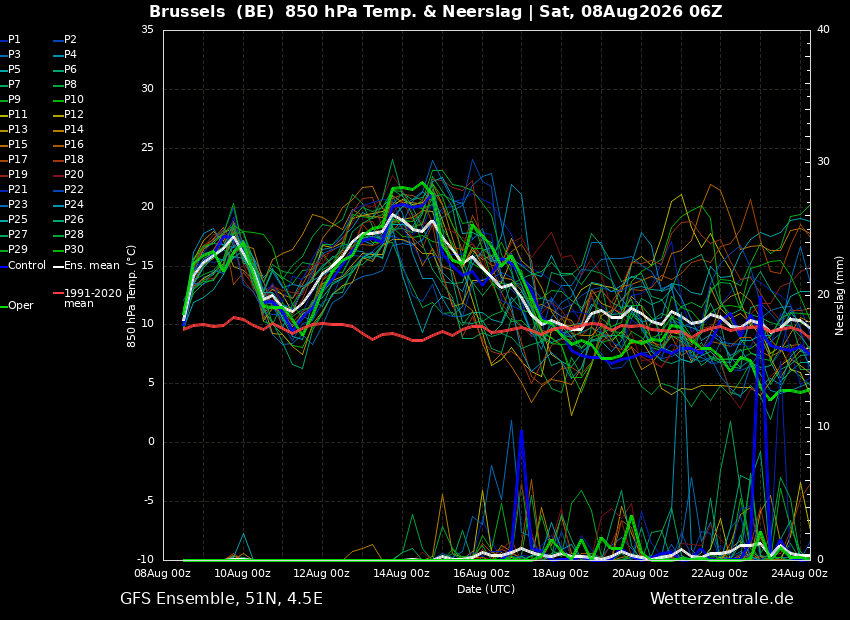
Task: Select the P24 legend label
Action: click(74, 204)
